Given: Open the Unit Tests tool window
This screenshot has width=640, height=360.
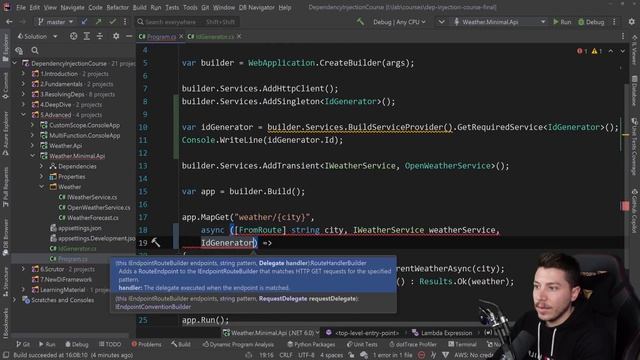Looking at the screenshot, I should [362, 344].
